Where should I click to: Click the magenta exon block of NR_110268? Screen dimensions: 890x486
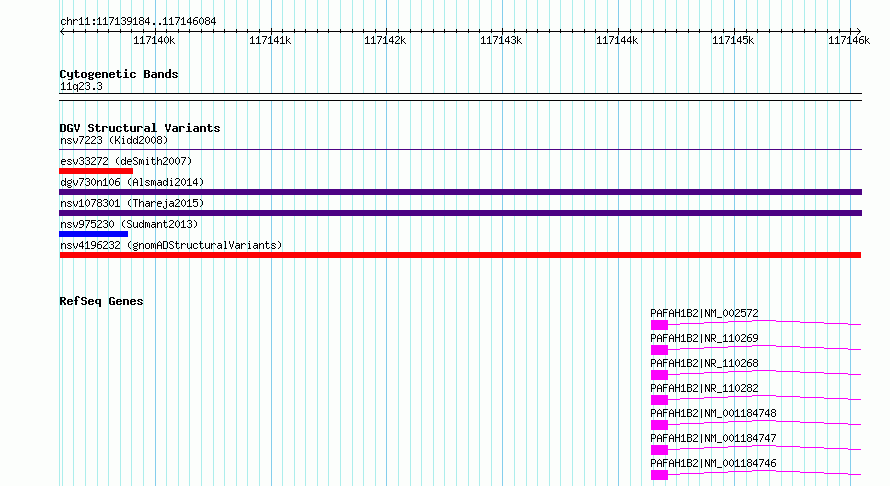[x=659, y=375]
